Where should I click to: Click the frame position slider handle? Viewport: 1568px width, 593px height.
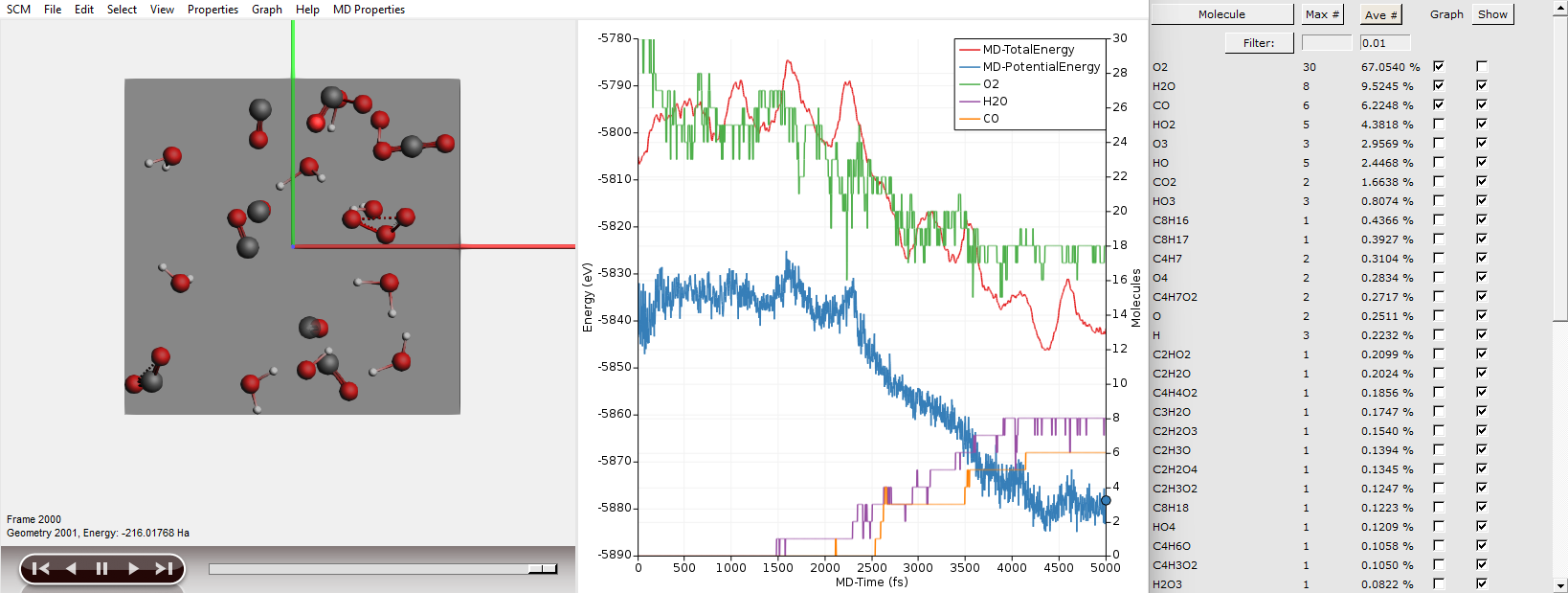point(543,569)
